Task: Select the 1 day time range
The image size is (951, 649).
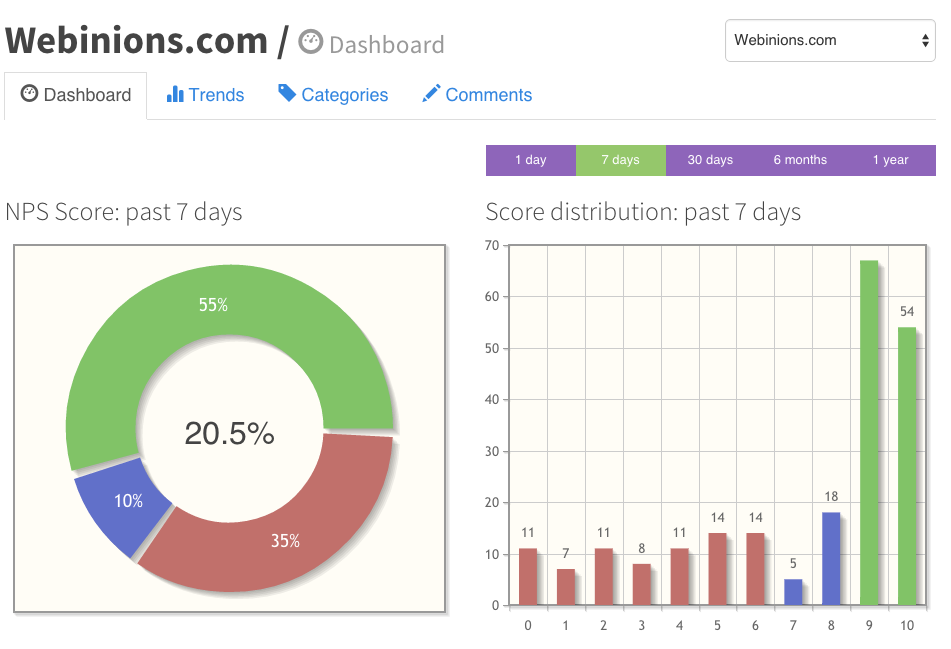Action: [530, 160]
